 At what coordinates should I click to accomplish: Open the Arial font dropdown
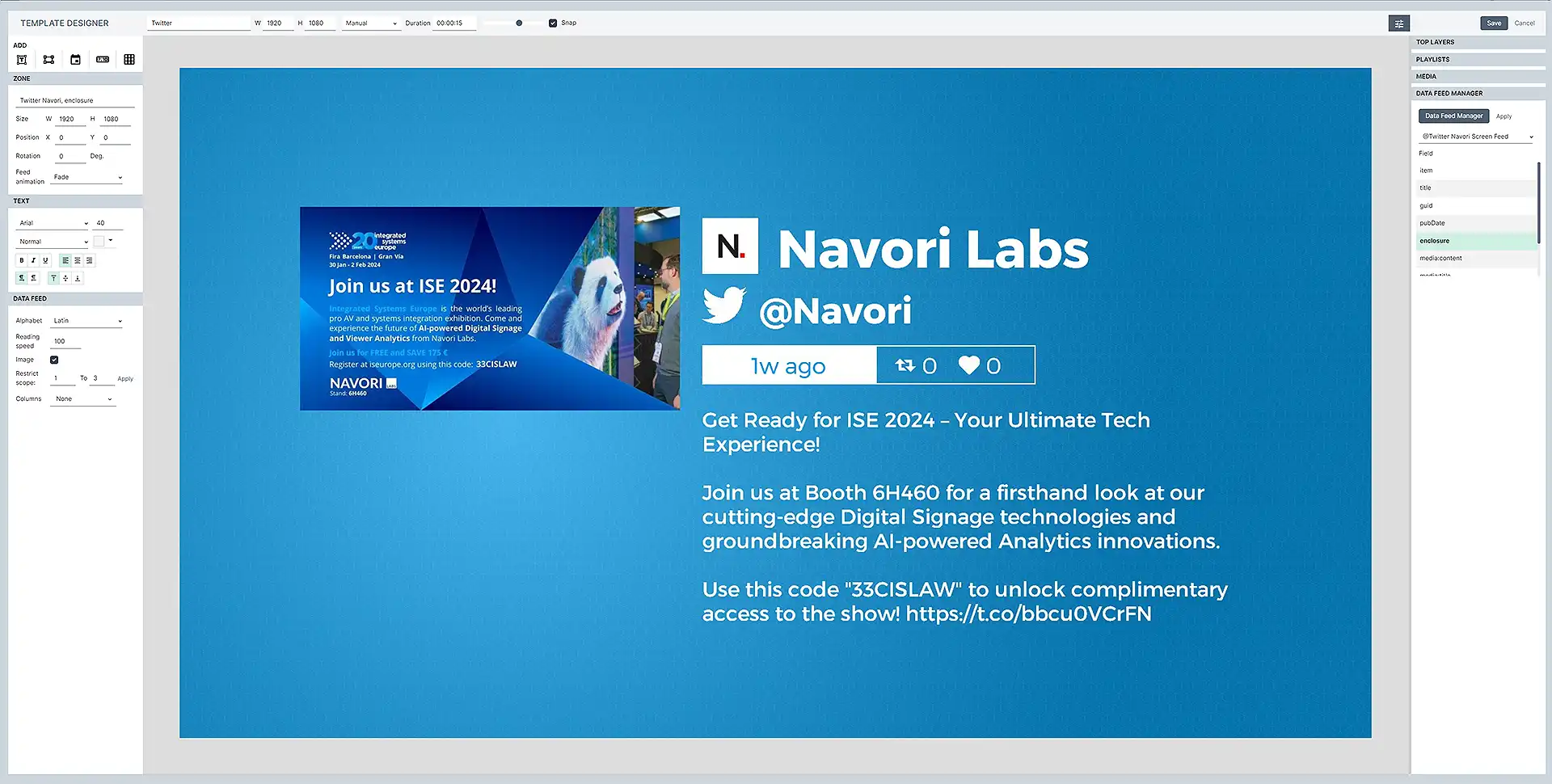click(53, 223)
